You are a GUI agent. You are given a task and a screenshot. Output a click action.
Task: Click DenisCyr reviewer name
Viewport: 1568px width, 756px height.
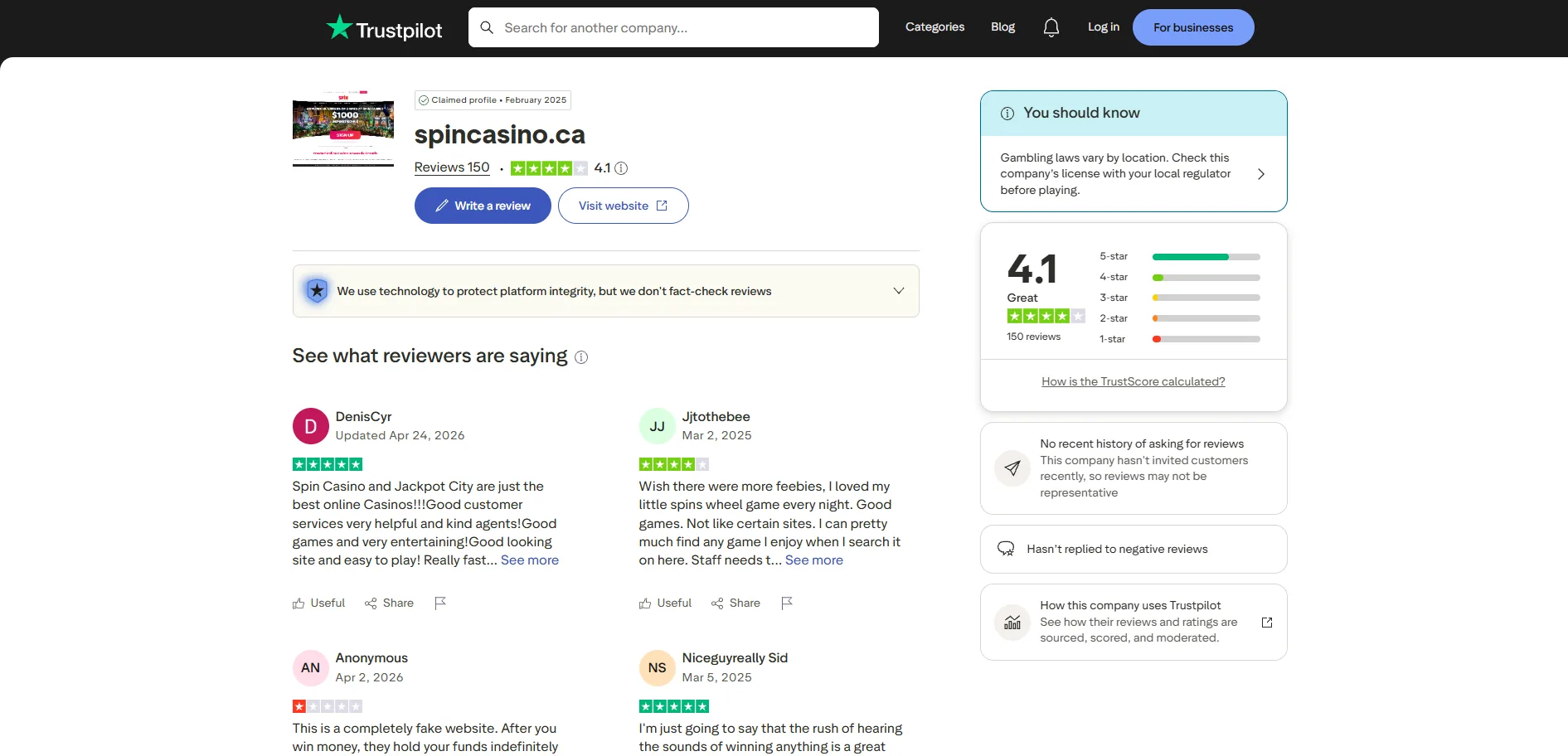363,417
